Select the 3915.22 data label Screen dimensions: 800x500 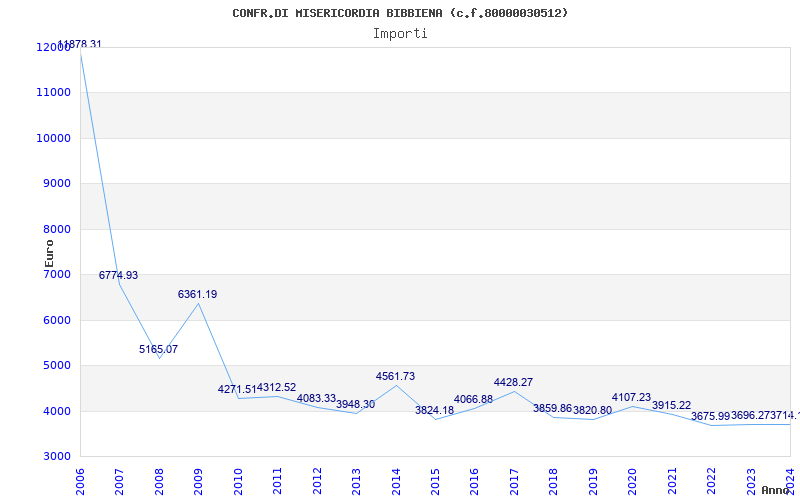tap(671, 406)
